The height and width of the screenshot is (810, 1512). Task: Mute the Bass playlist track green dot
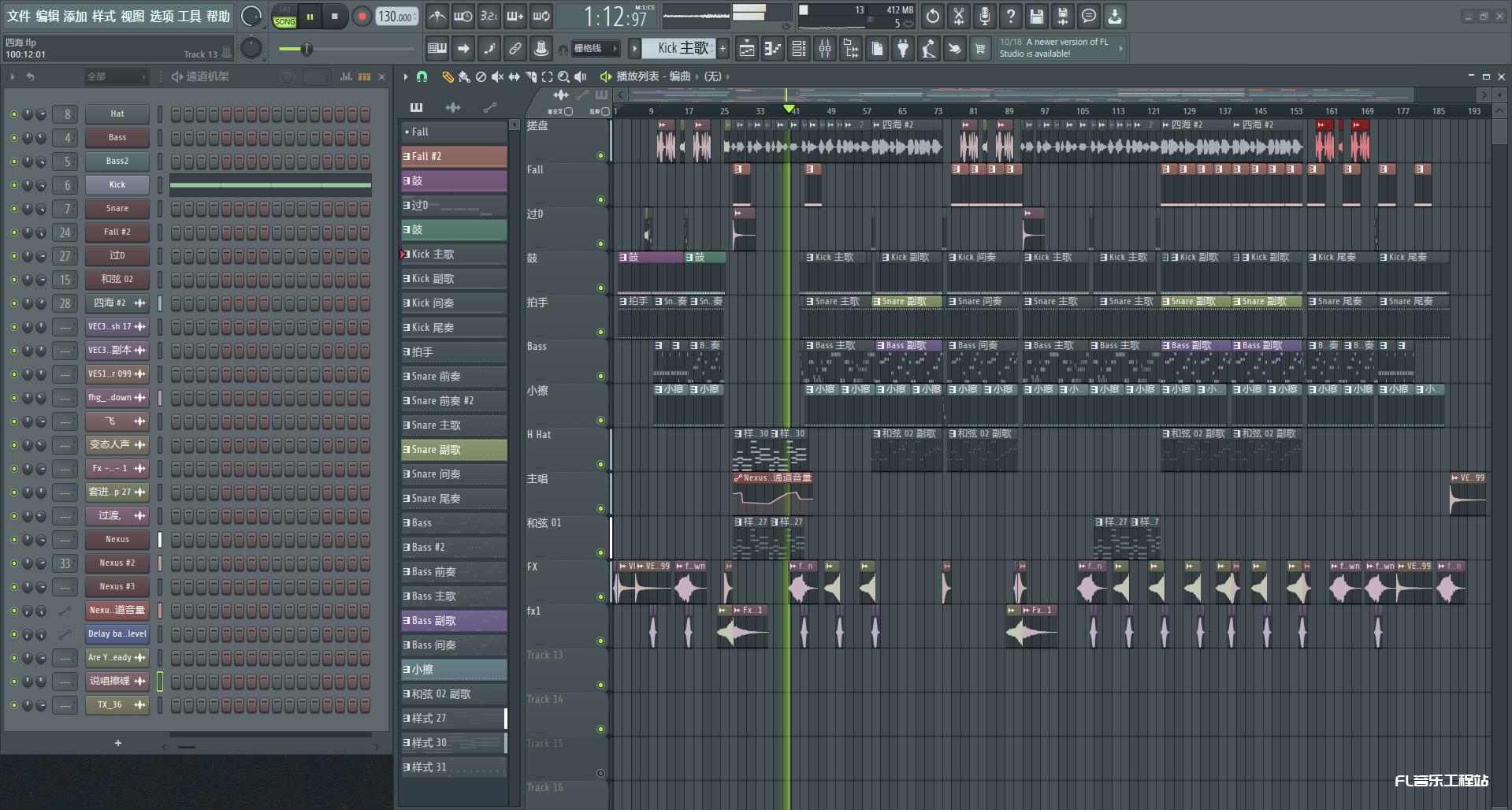[x=600, y=377]
